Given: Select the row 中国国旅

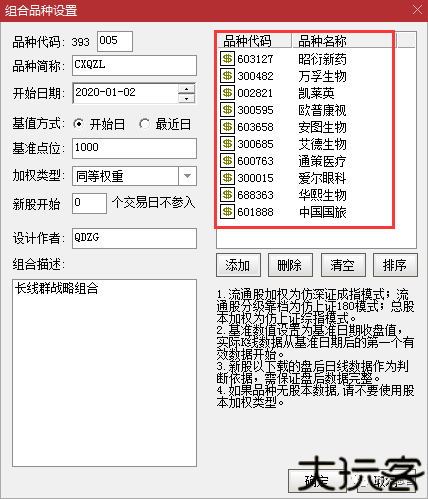Looking at the screenshot, I should pos(322,212).
